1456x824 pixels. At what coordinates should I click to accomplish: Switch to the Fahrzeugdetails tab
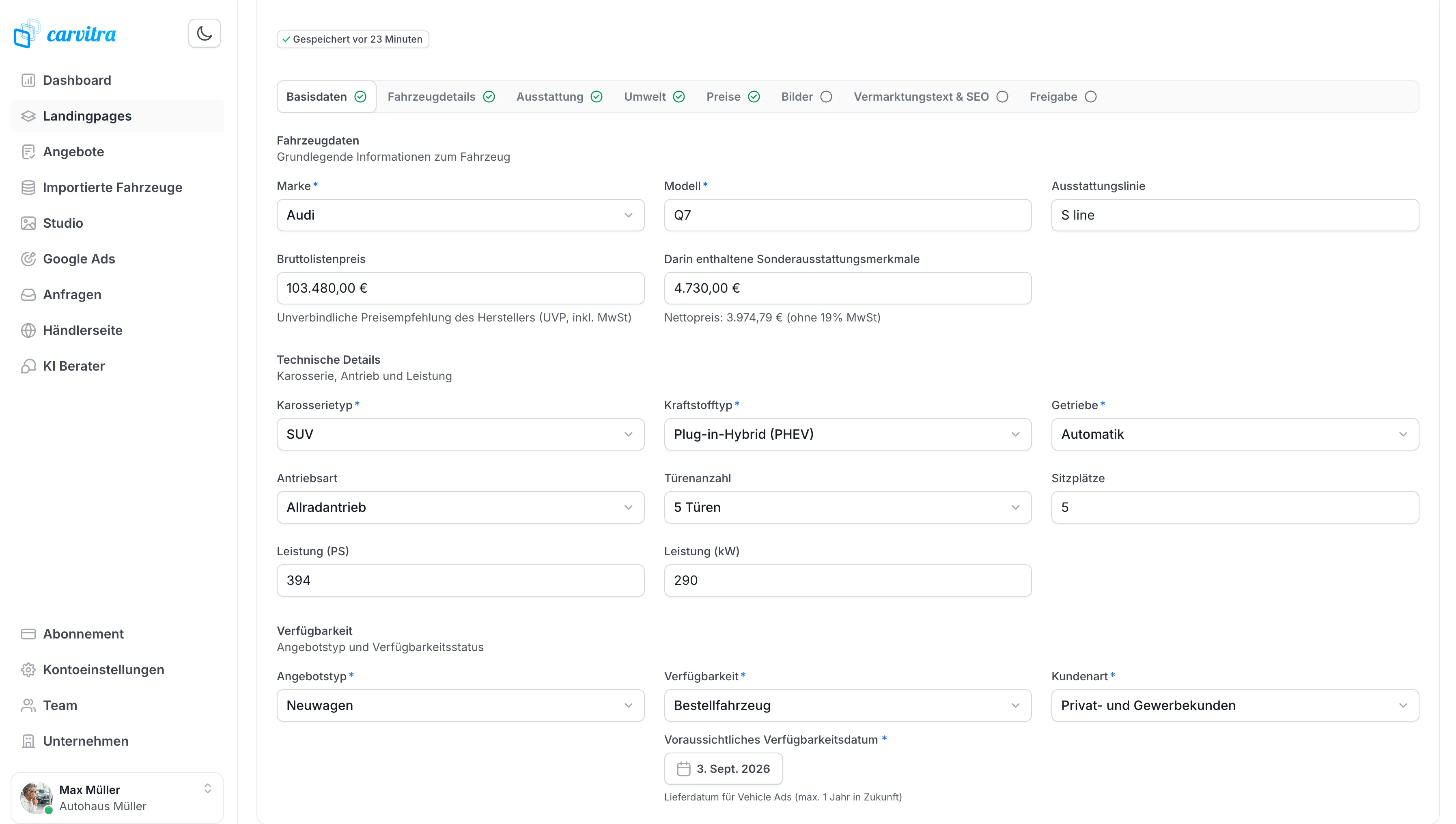(441, 97)
